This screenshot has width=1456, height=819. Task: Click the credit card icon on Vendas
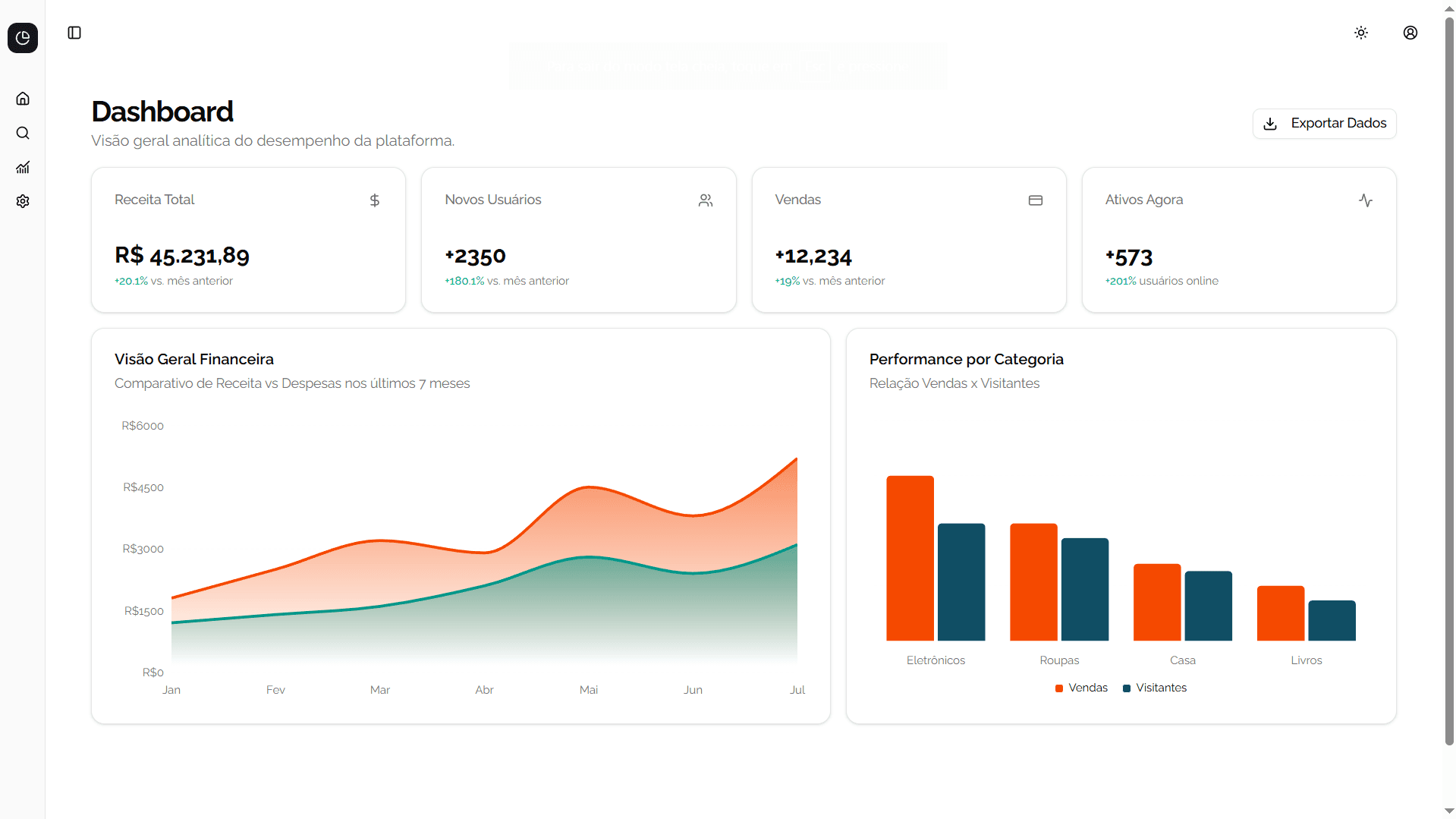(x=1036, y=200)
